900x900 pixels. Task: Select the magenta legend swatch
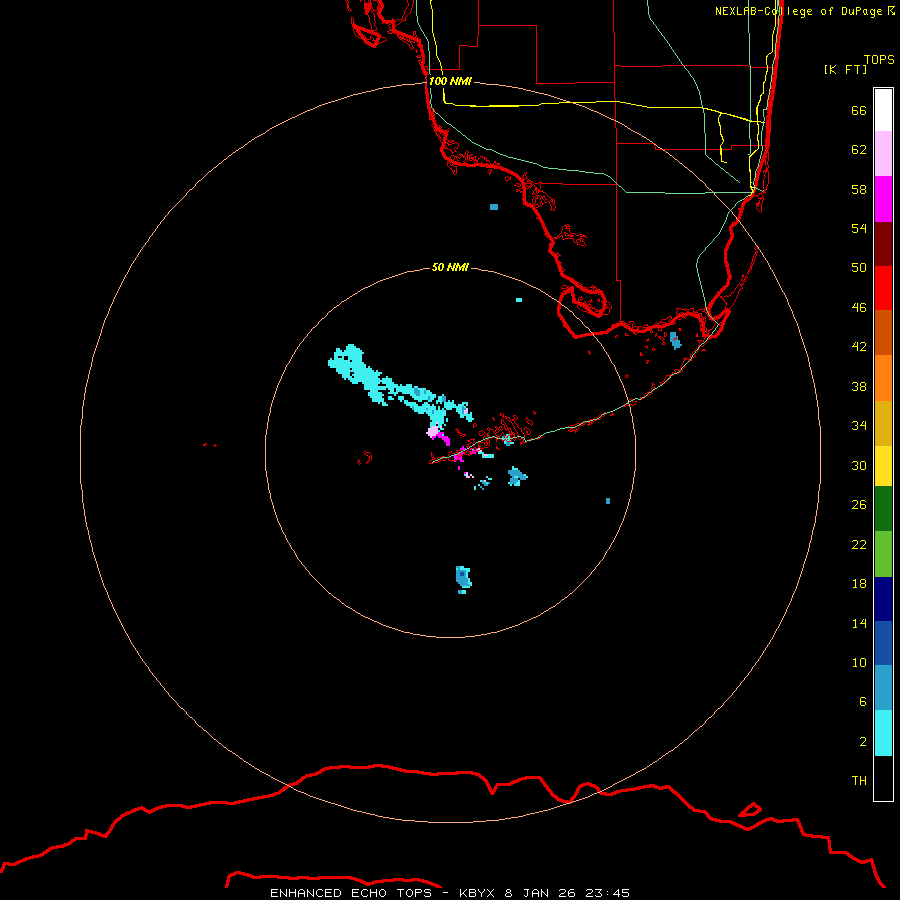click(x=883, y=199)
